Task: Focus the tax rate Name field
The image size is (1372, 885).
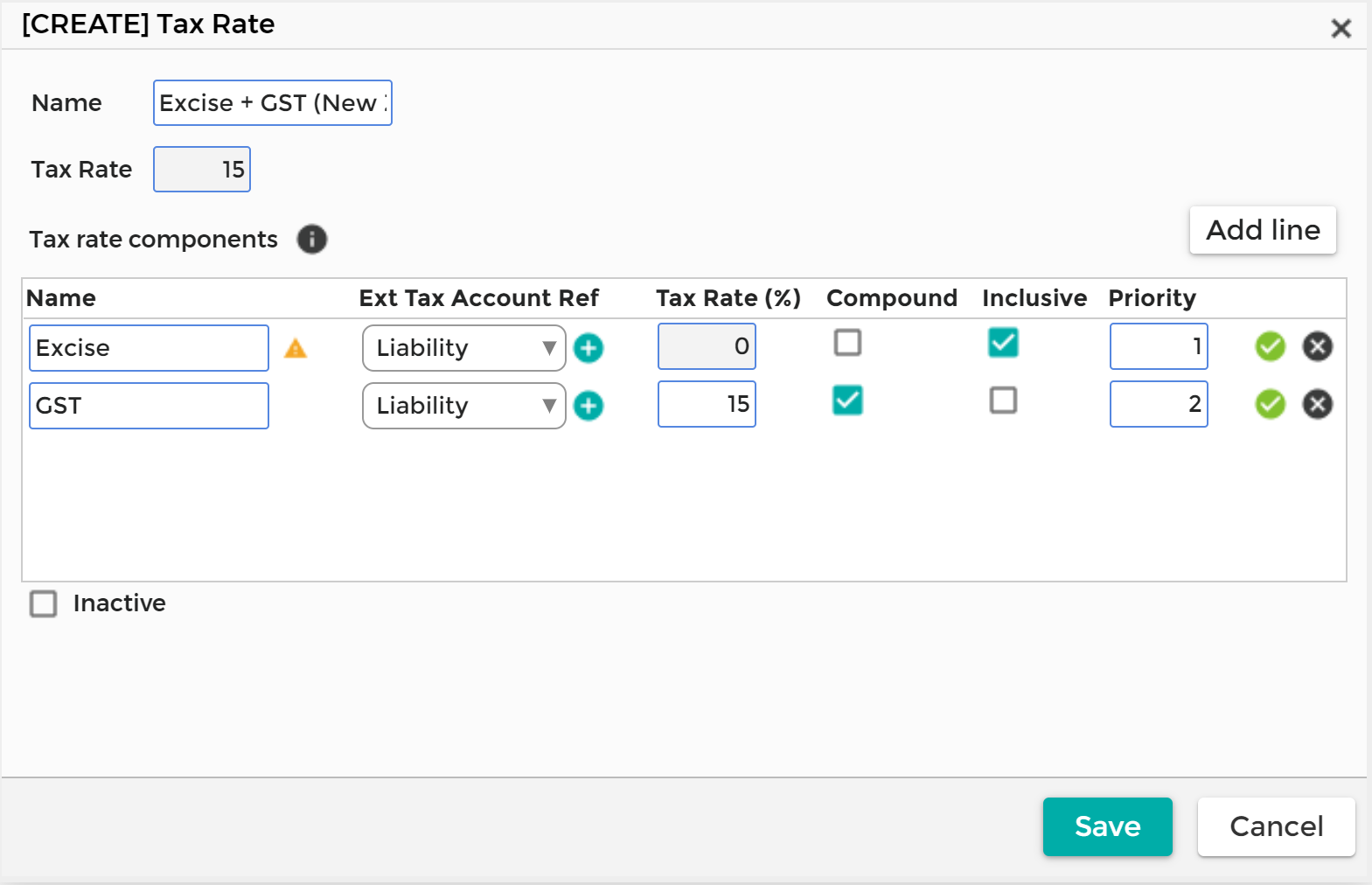Action: (273, 103)
